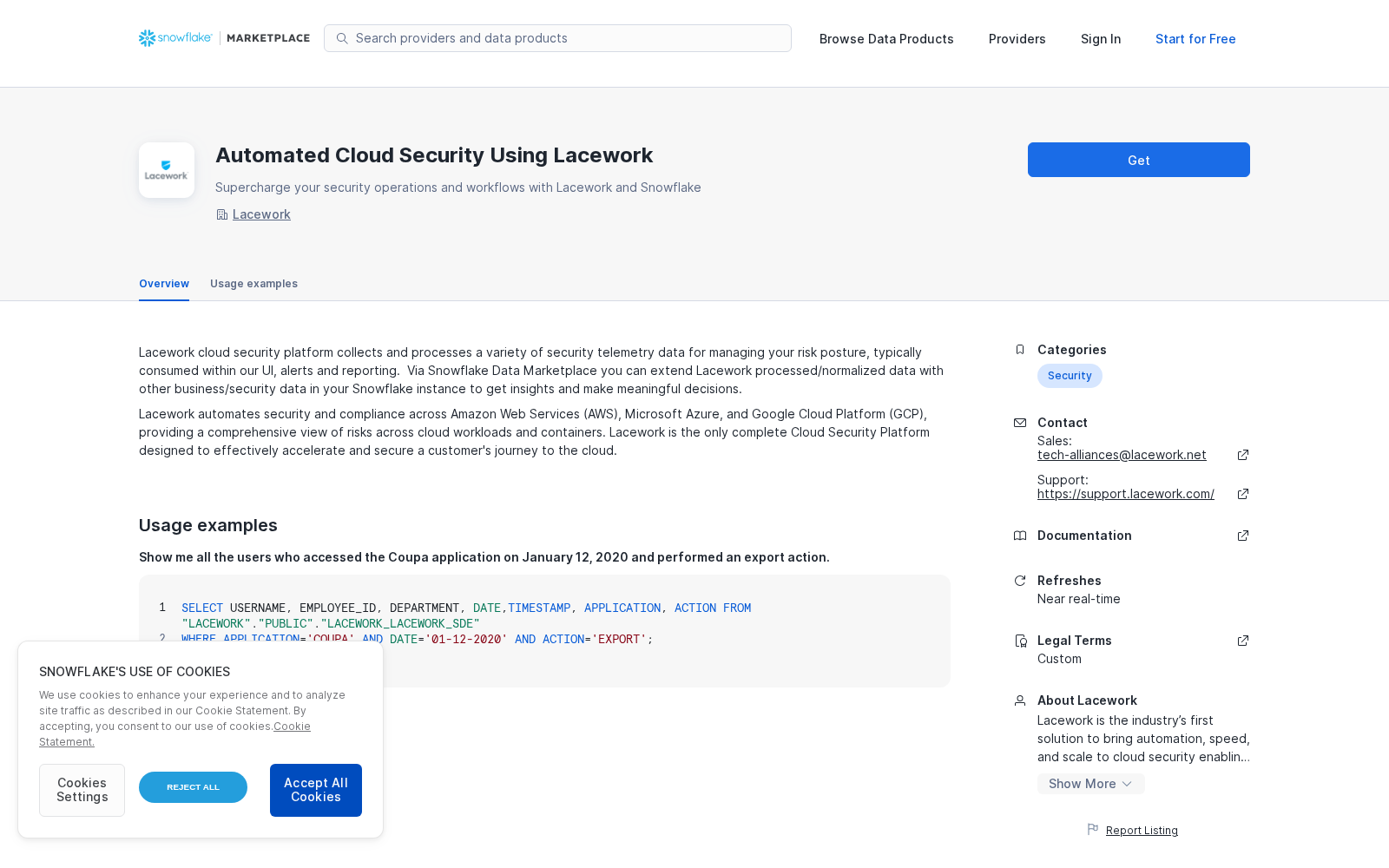Viewport: 1389px width, 868px height.
Task: Click the Legal Terms document icon
Action: [x=1021, y=641]
